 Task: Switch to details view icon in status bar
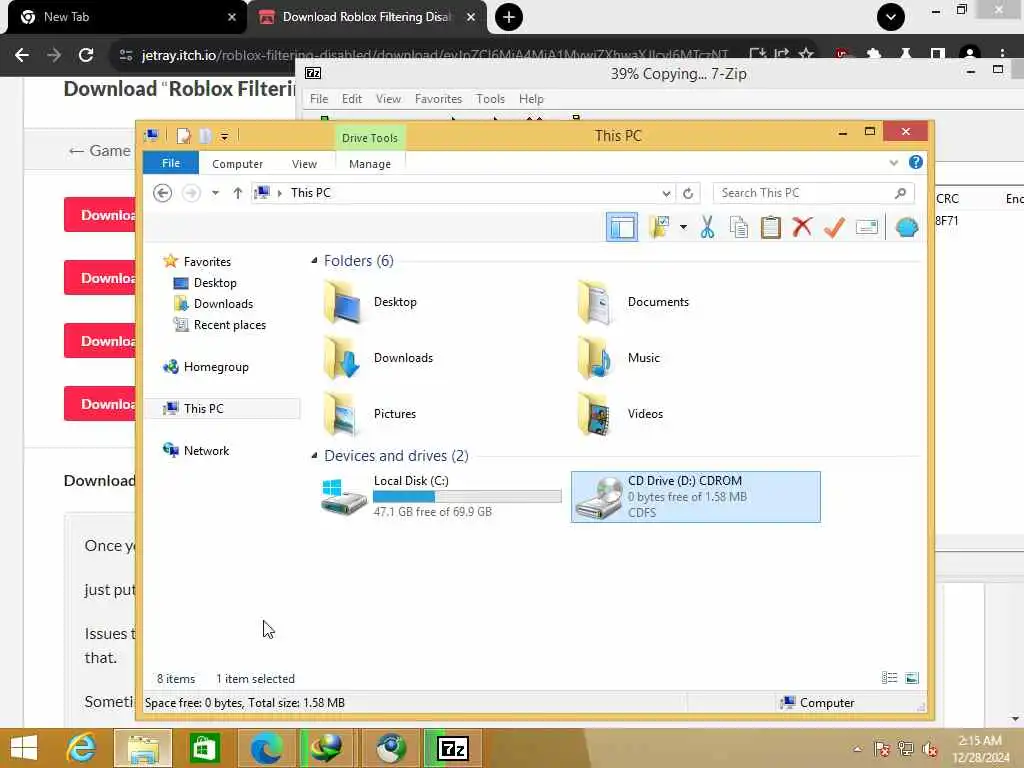(889, 678)
